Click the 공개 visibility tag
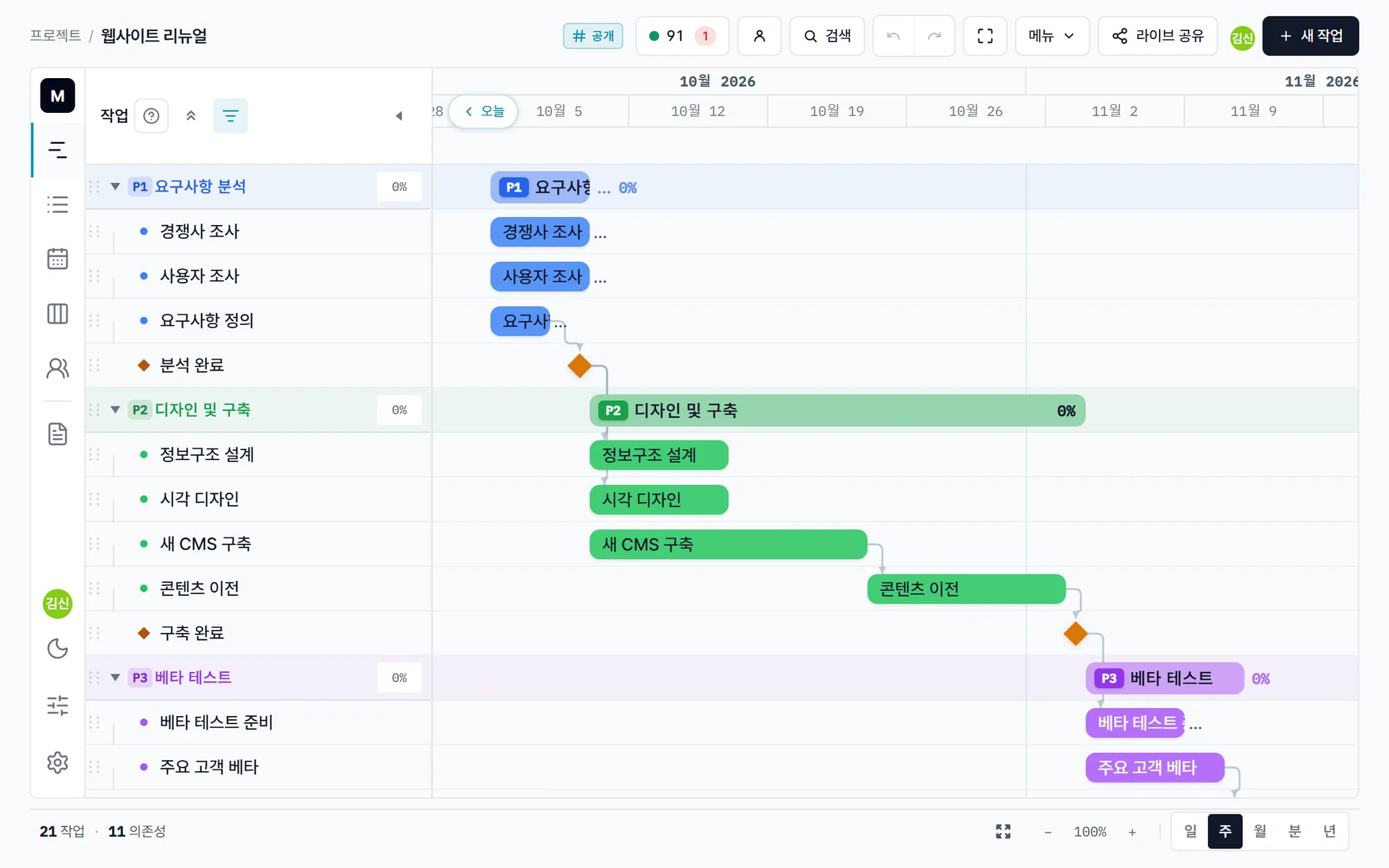Screen dimensions: 1389x868 coord(593,35)
